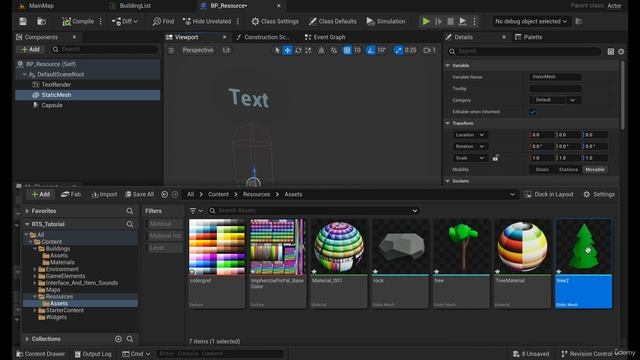The height and width of the screenshot is (360, 640).
Task: Activate the Scale gizmo tool
Action: pyautogui.click(x=309, y=50)
